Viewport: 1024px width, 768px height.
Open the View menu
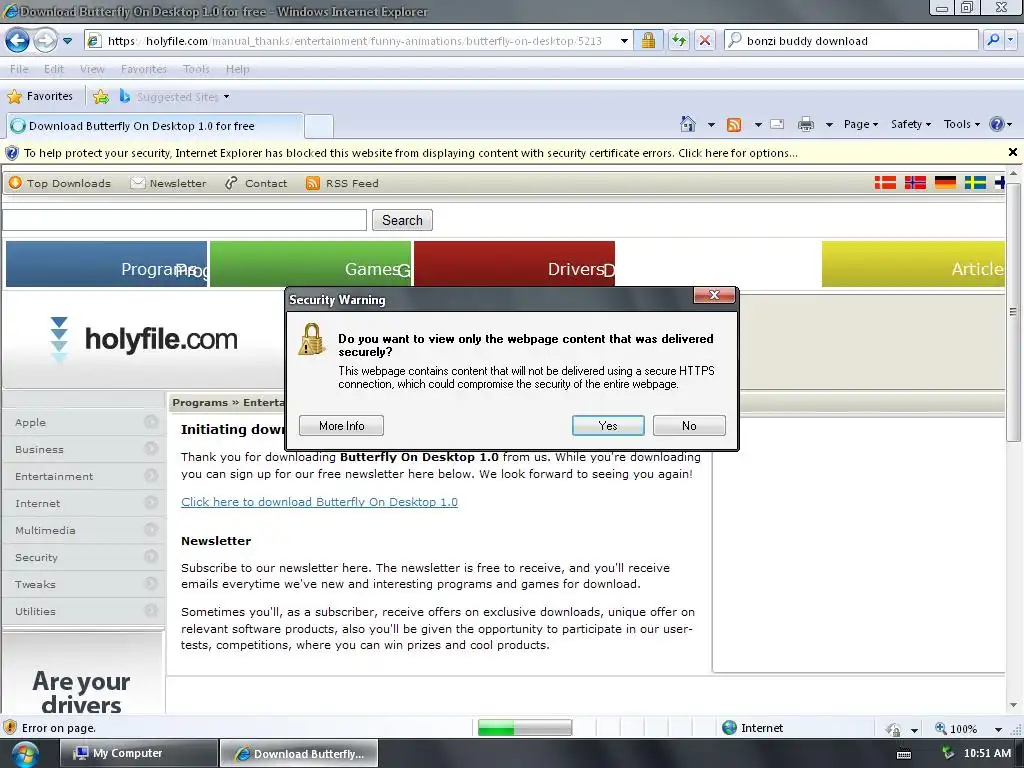coord(92,69)
